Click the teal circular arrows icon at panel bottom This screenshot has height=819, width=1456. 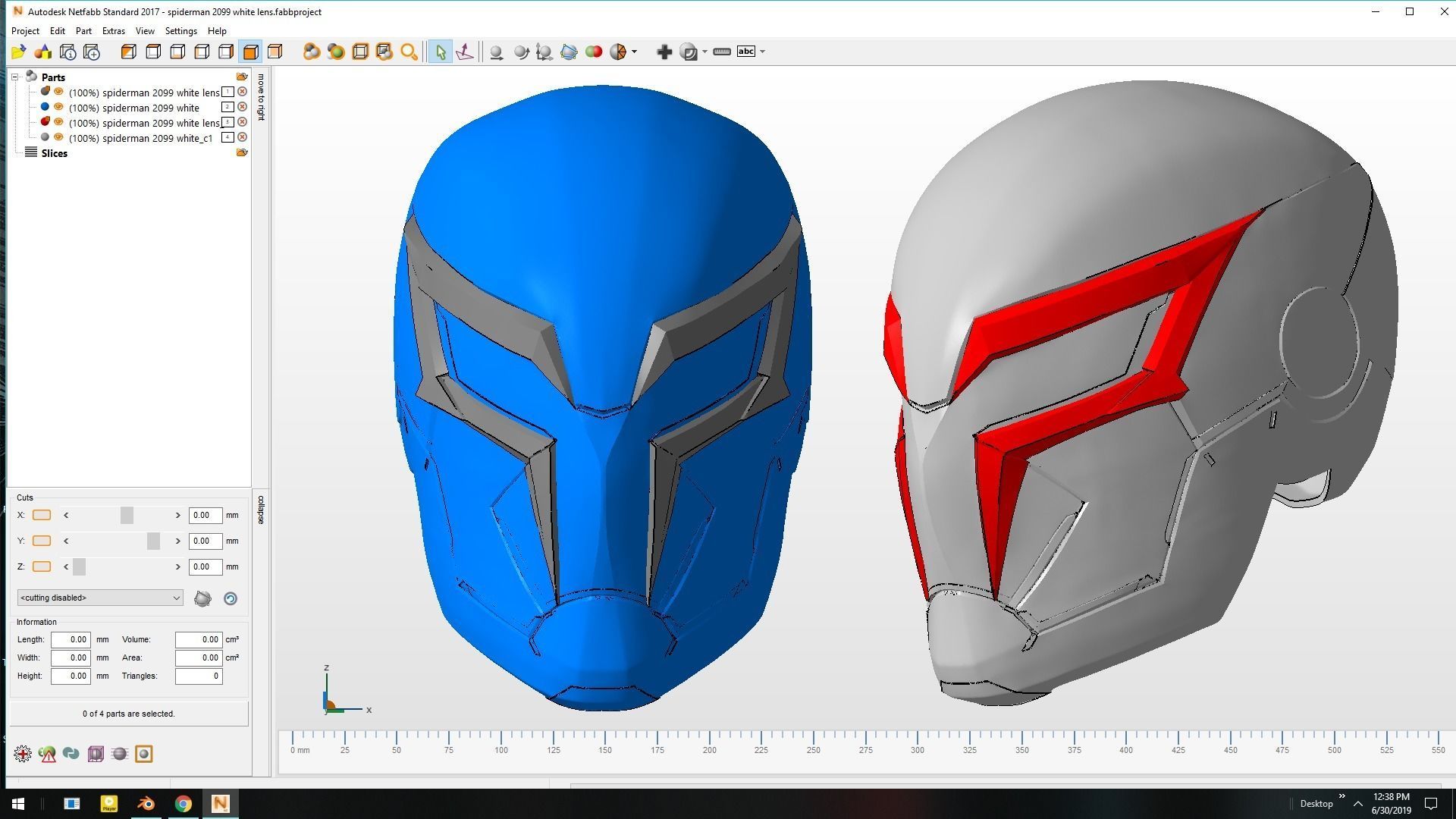[x=71, y=754]
